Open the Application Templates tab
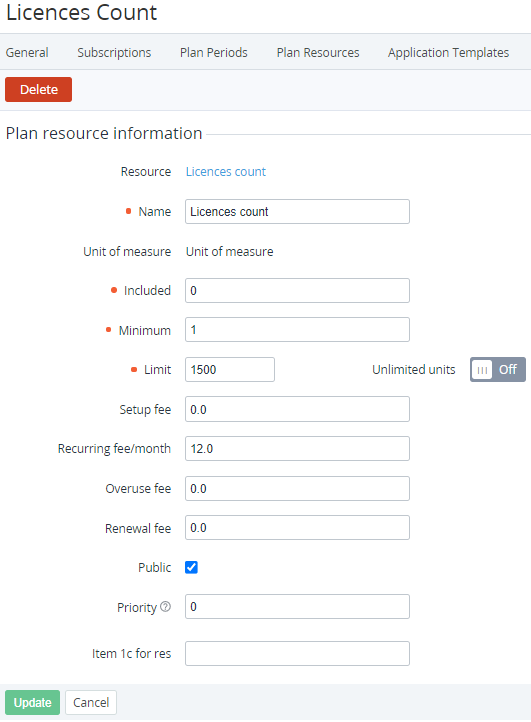The width and height of the screenshot is (531, 722). (x=448, y=52)
